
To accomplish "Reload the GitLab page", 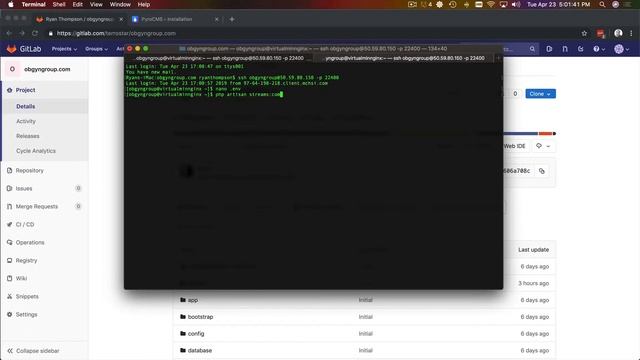I will (x=35, y=33).
